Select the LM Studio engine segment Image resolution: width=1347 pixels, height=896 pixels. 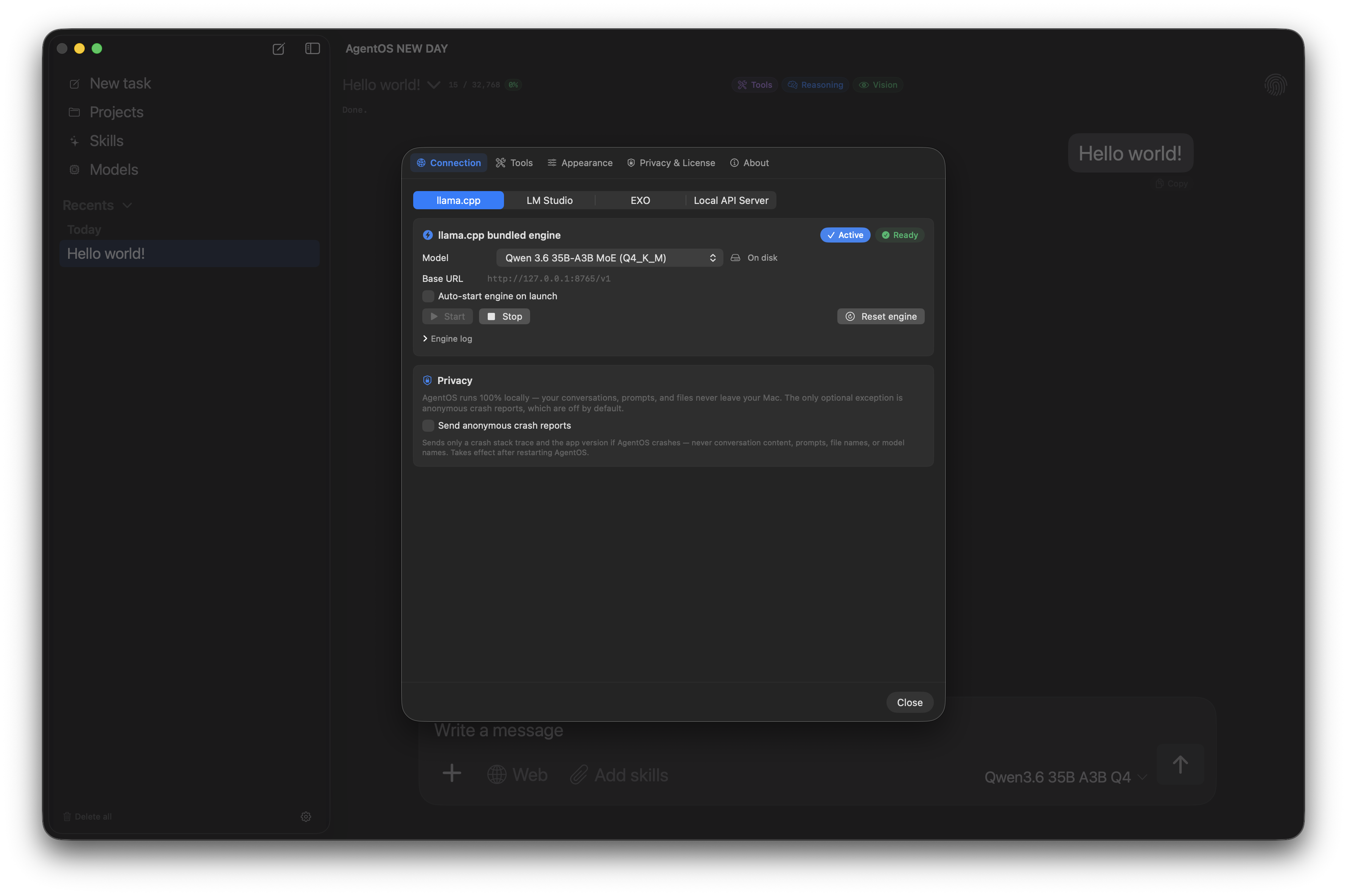pyautogui.click(x=549, y=201)
